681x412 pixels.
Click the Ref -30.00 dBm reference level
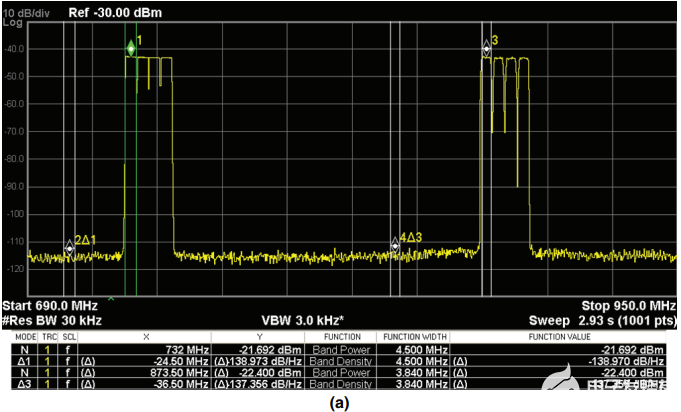point(115,13)
